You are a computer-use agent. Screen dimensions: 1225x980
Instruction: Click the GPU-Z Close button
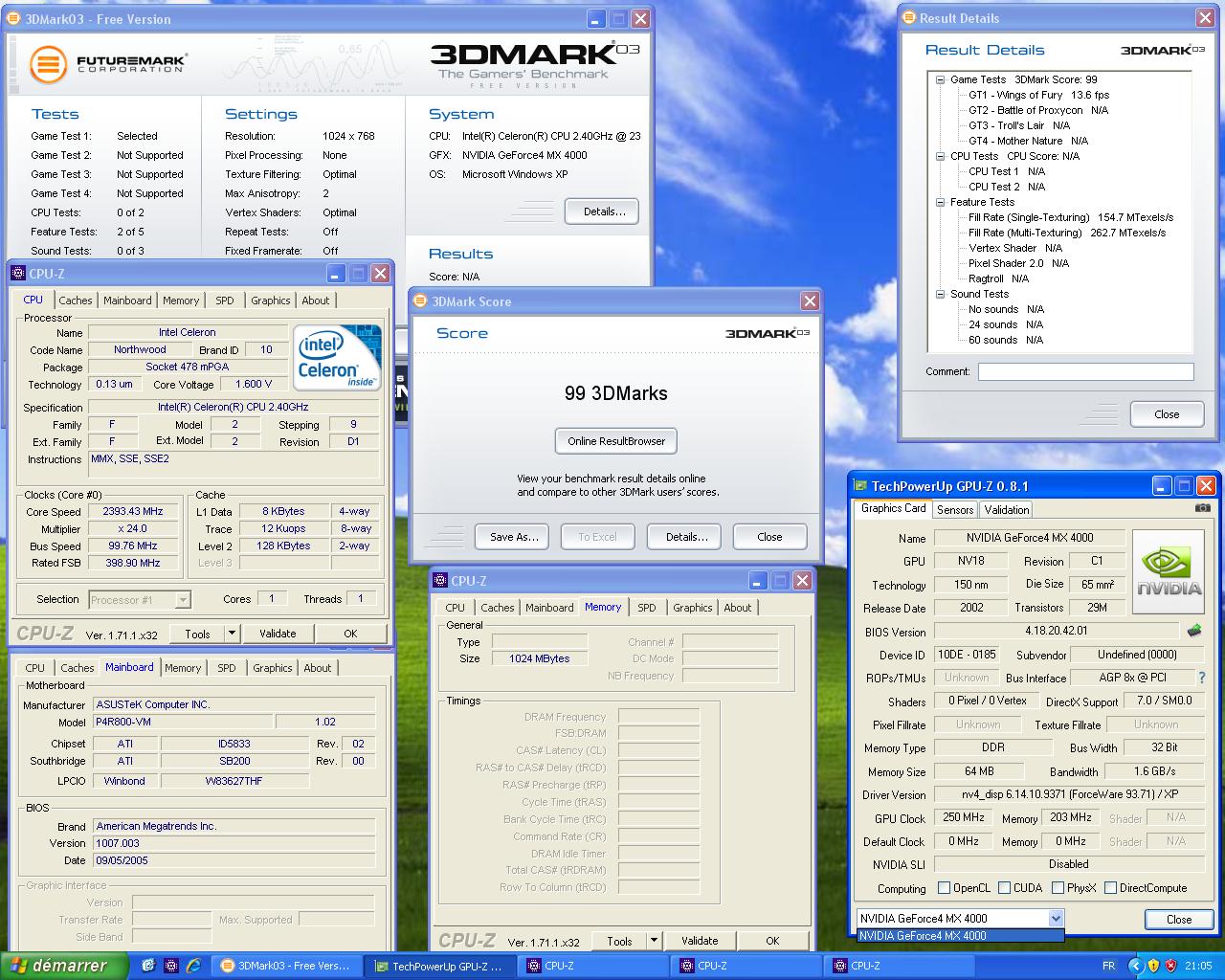pos(1179,919)
